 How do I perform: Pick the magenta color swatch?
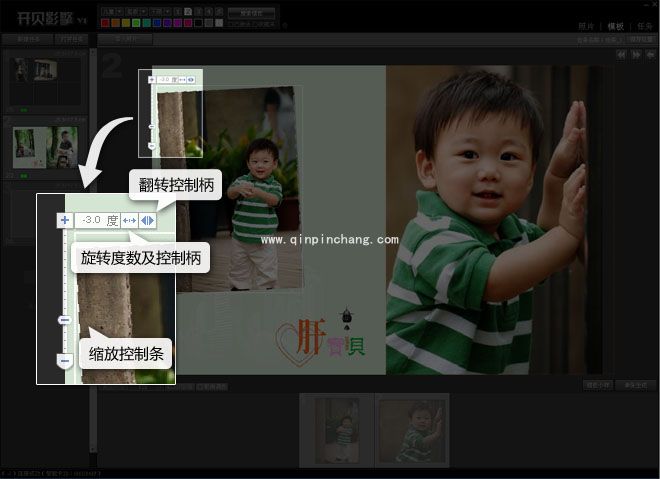coord(178,23)
